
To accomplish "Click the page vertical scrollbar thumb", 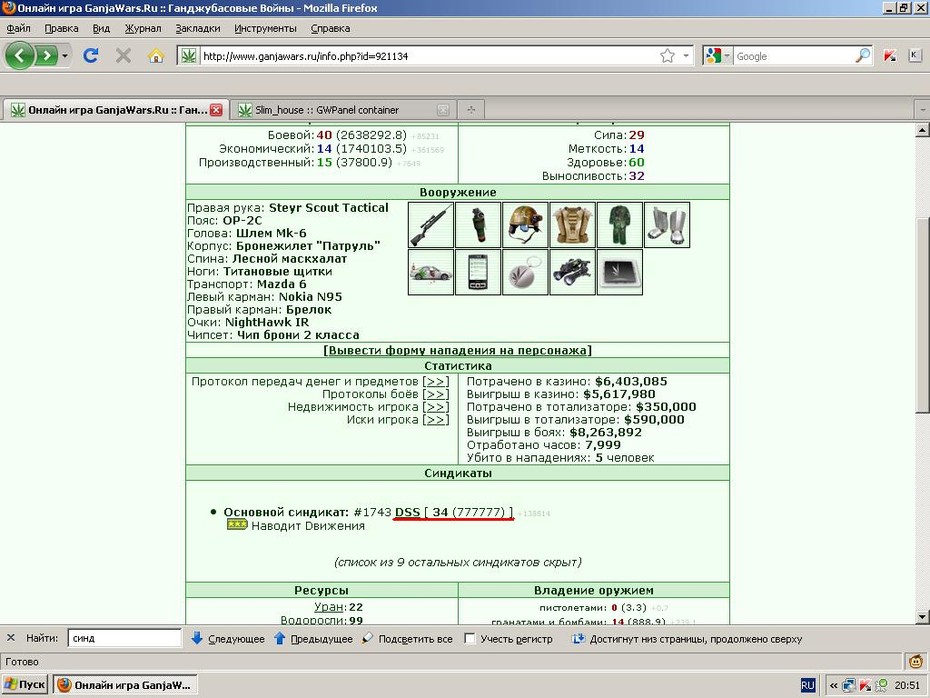I will point(922,315).
